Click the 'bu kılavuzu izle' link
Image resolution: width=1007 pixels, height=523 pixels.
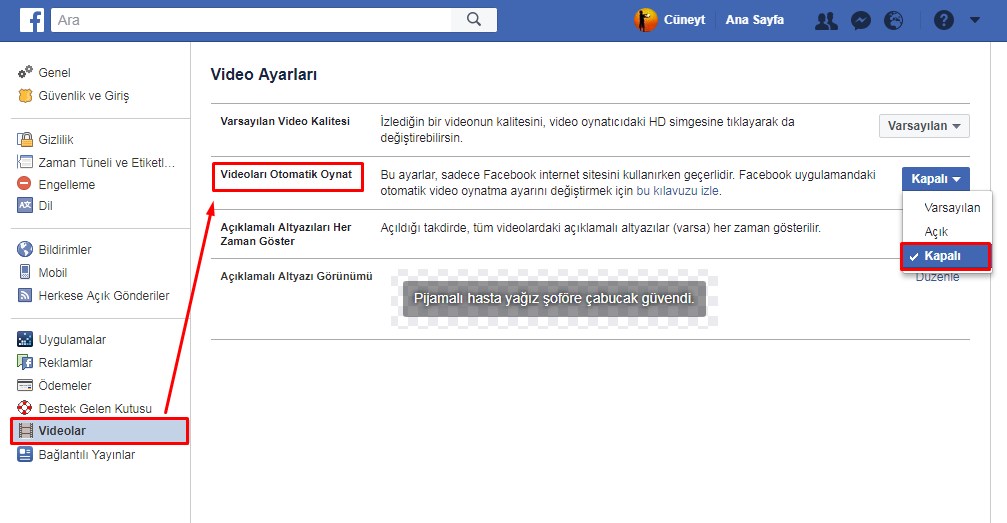[678, 191]
